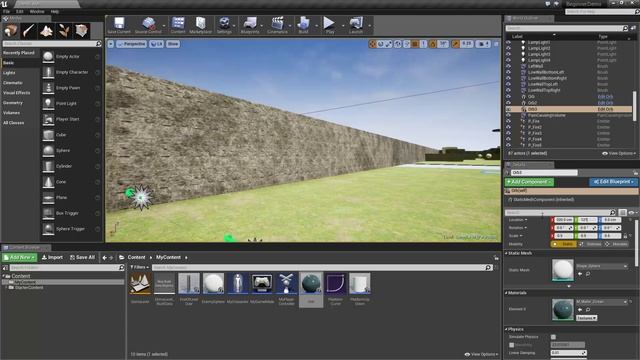
Task: Select the Sphere Trigger icon
Action: pyautogui.click(x=48, y=229)
